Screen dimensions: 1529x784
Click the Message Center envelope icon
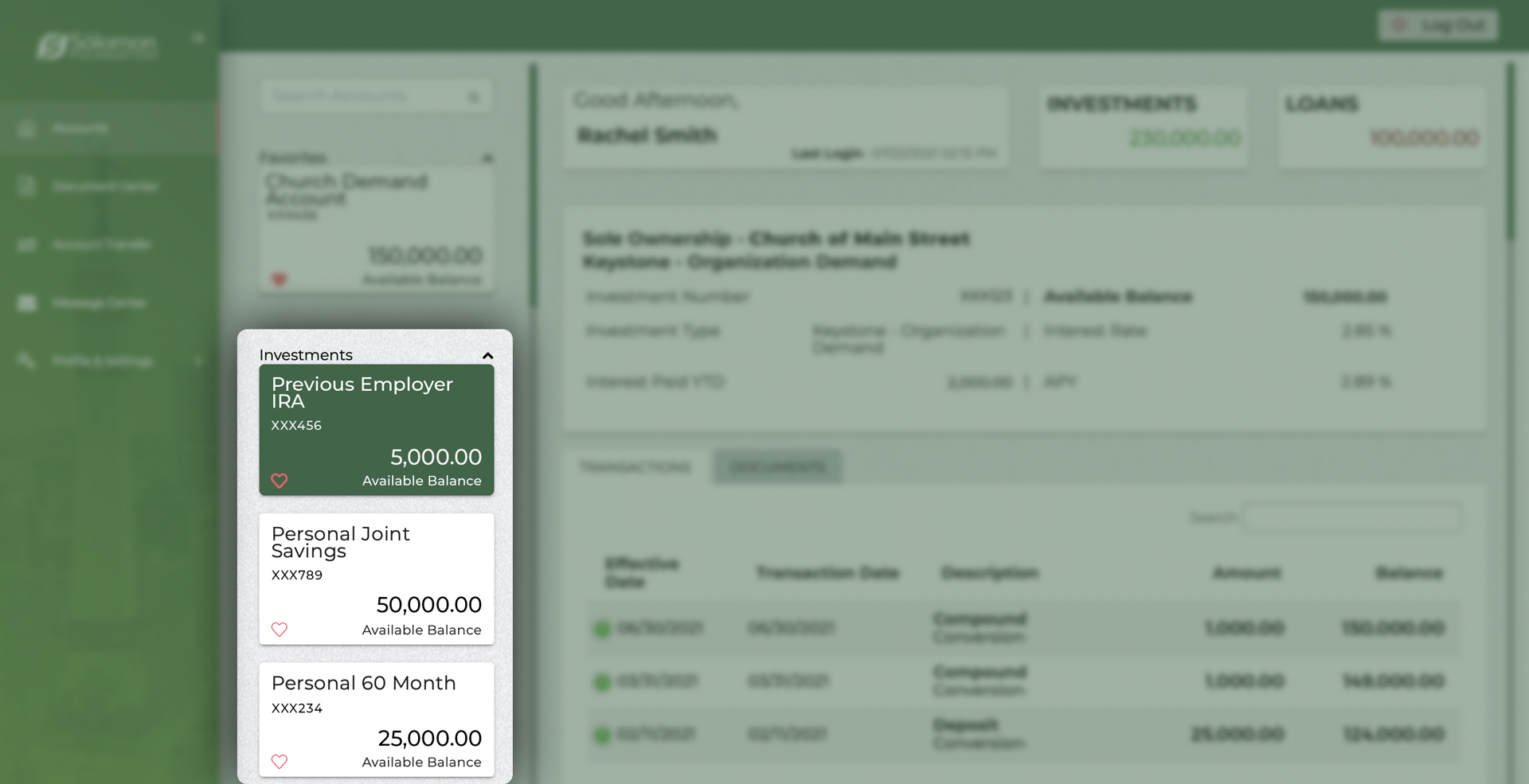[26, 302]
